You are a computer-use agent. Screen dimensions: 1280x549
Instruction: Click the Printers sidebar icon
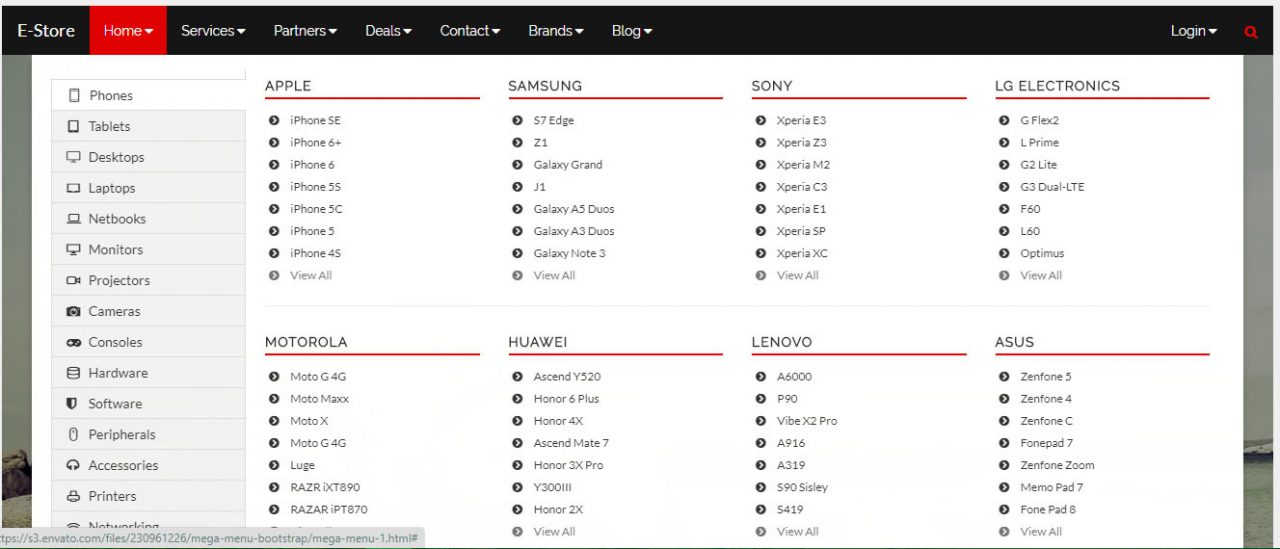(73, 496)
